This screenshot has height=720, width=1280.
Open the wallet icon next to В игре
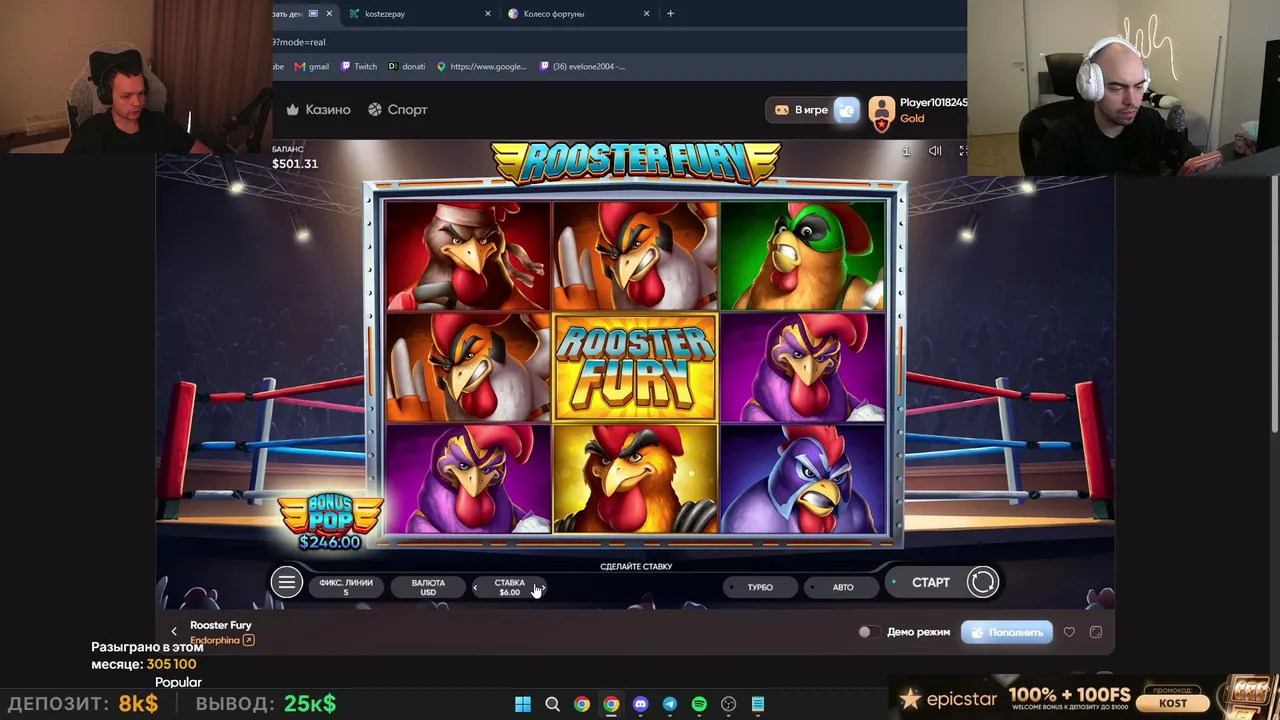point(846,110)
